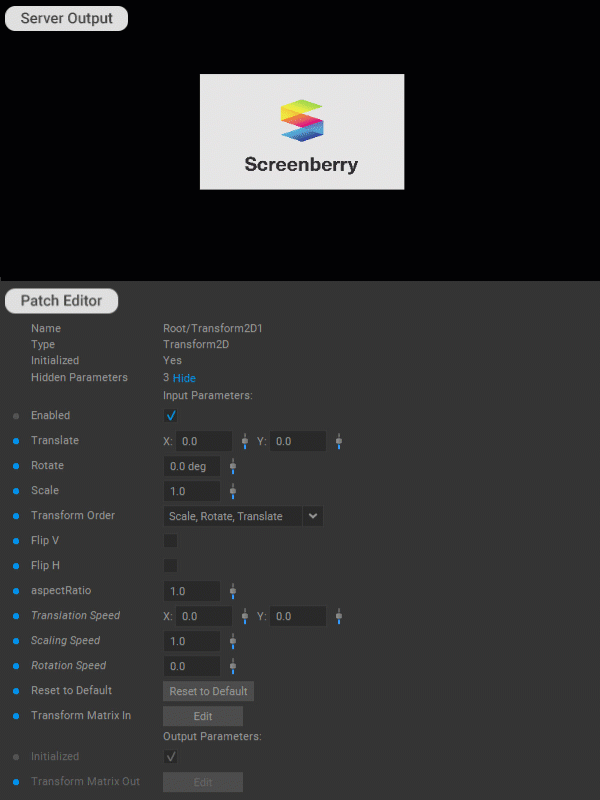The image size is (600, 800).
Task: Click the aspectRatio slider handle
Action: pos(233,591)
